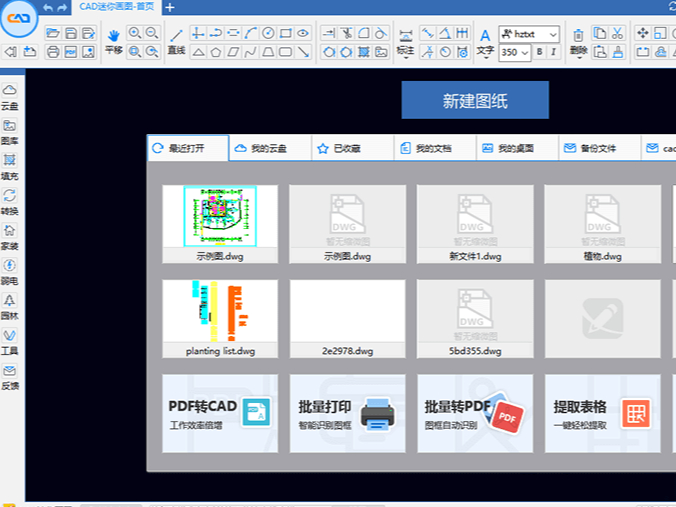
Task: Open the hztxt font dropdown
Action: click(x=553, y=34)
